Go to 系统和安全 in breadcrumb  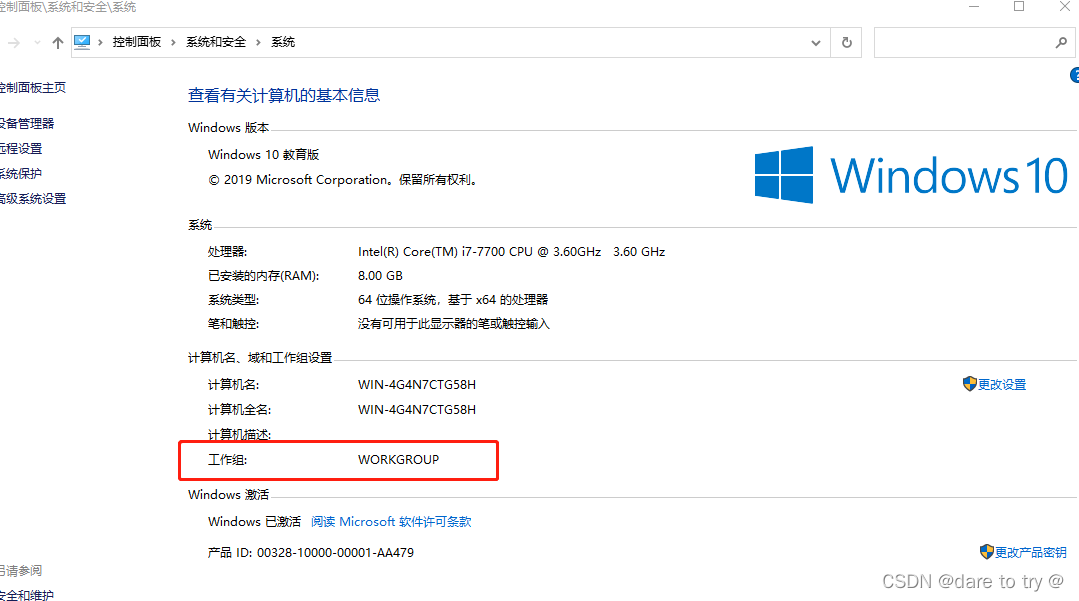pyautogui.click(x=216, y=42)
